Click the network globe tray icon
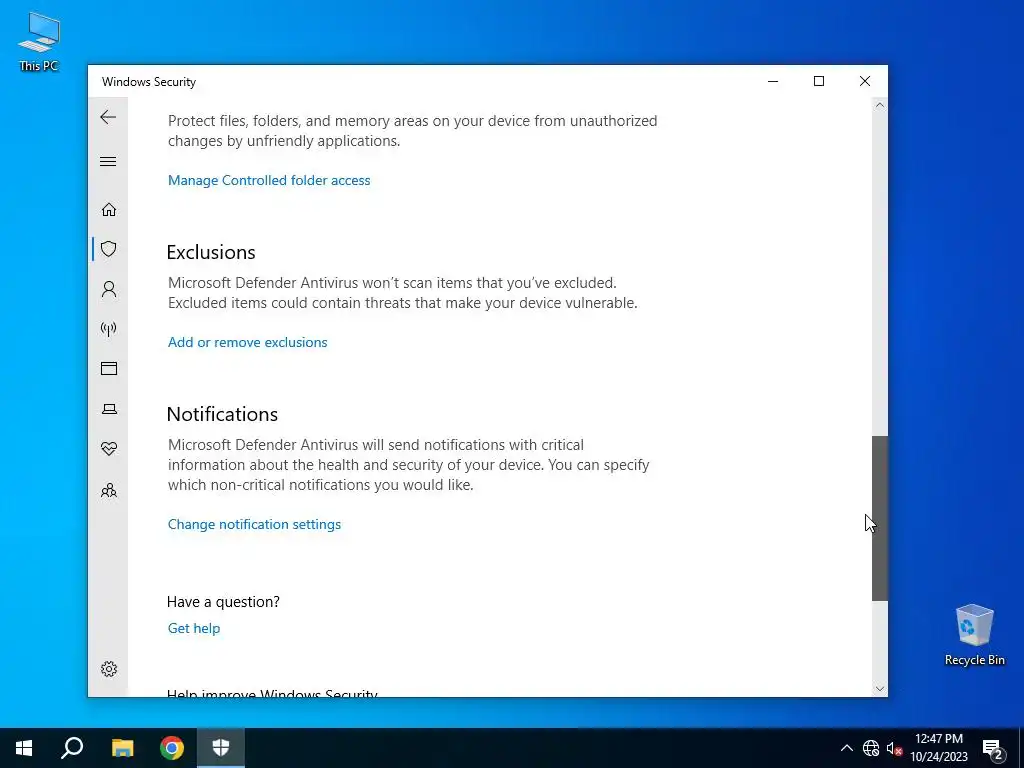 [x=871, y=748]
